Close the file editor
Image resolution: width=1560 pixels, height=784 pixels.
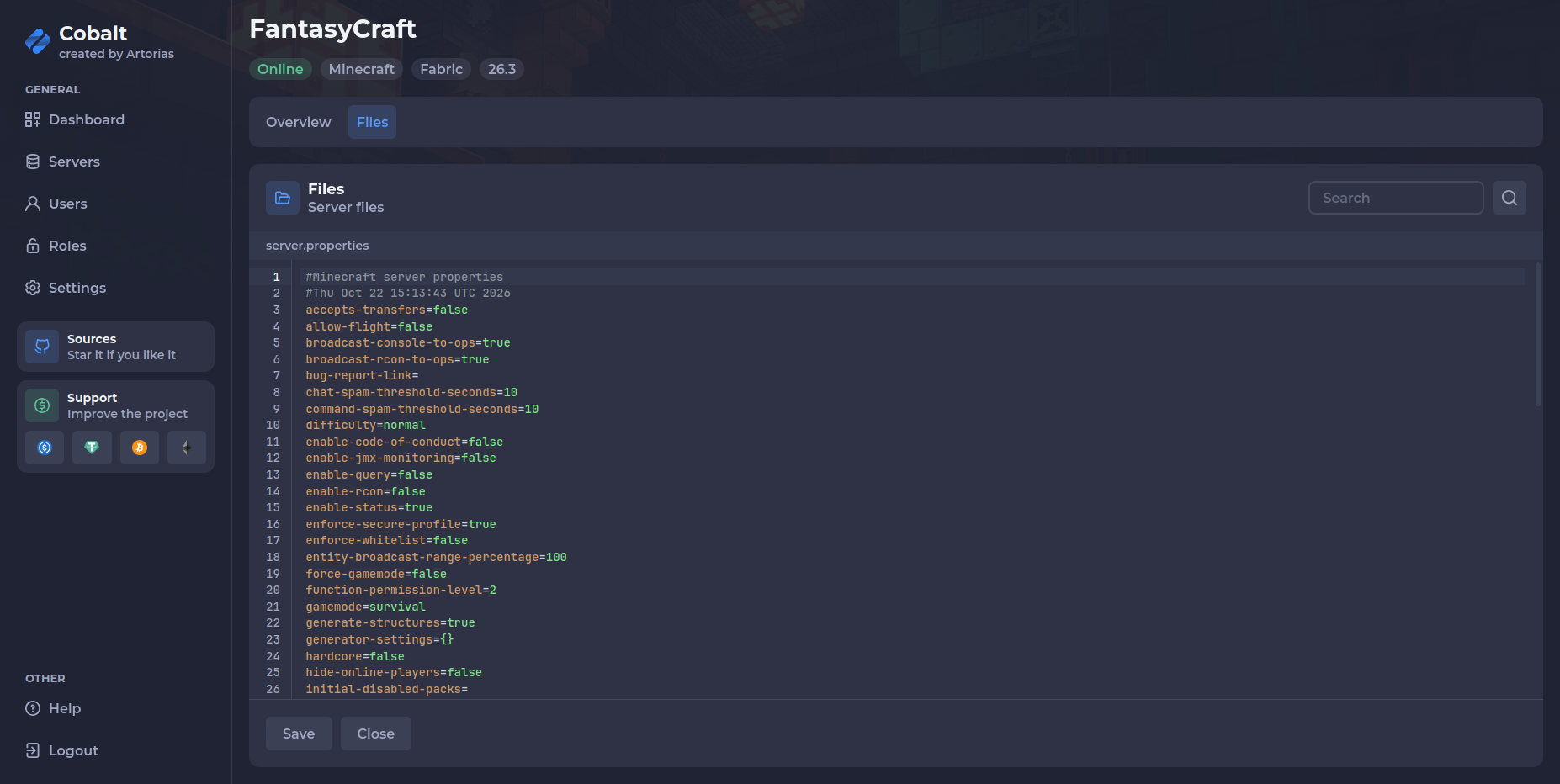[376, 734]
